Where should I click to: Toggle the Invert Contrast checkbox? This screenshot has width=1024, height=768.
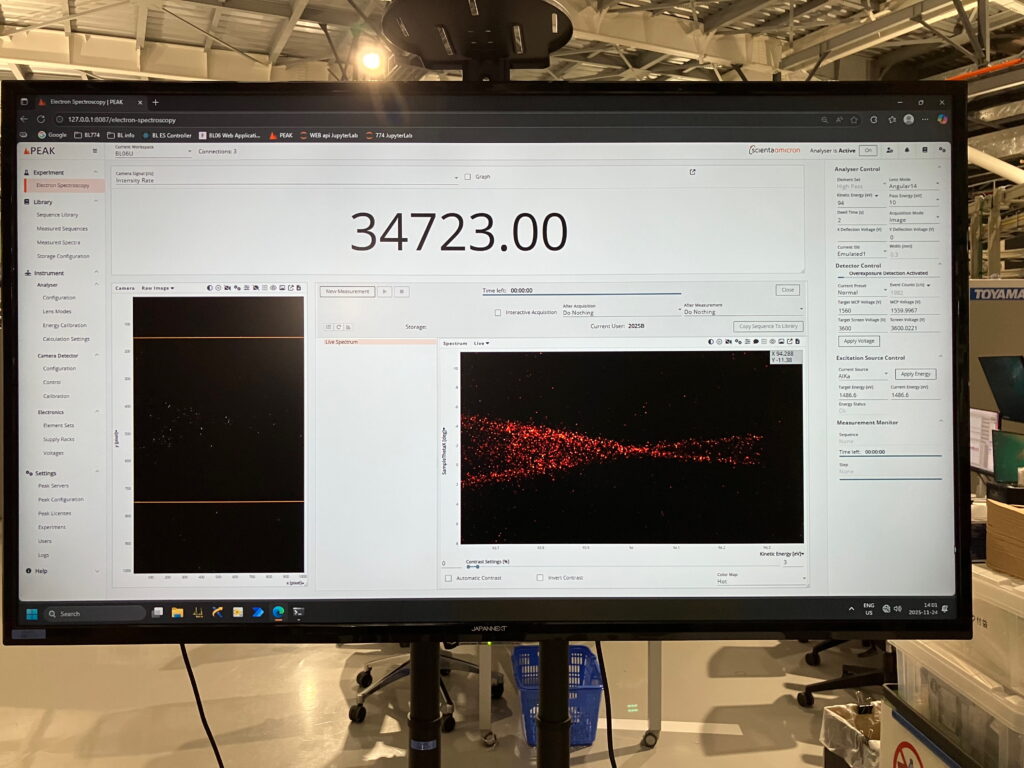(540, 578)
